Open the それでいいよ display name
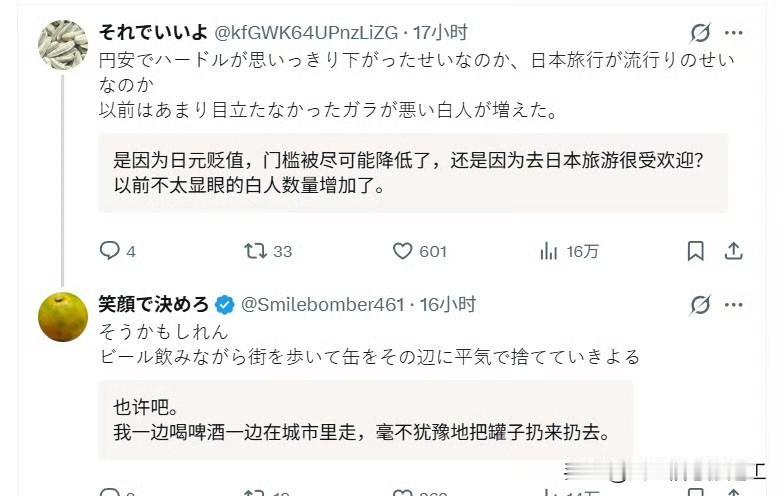 [153, 32]
